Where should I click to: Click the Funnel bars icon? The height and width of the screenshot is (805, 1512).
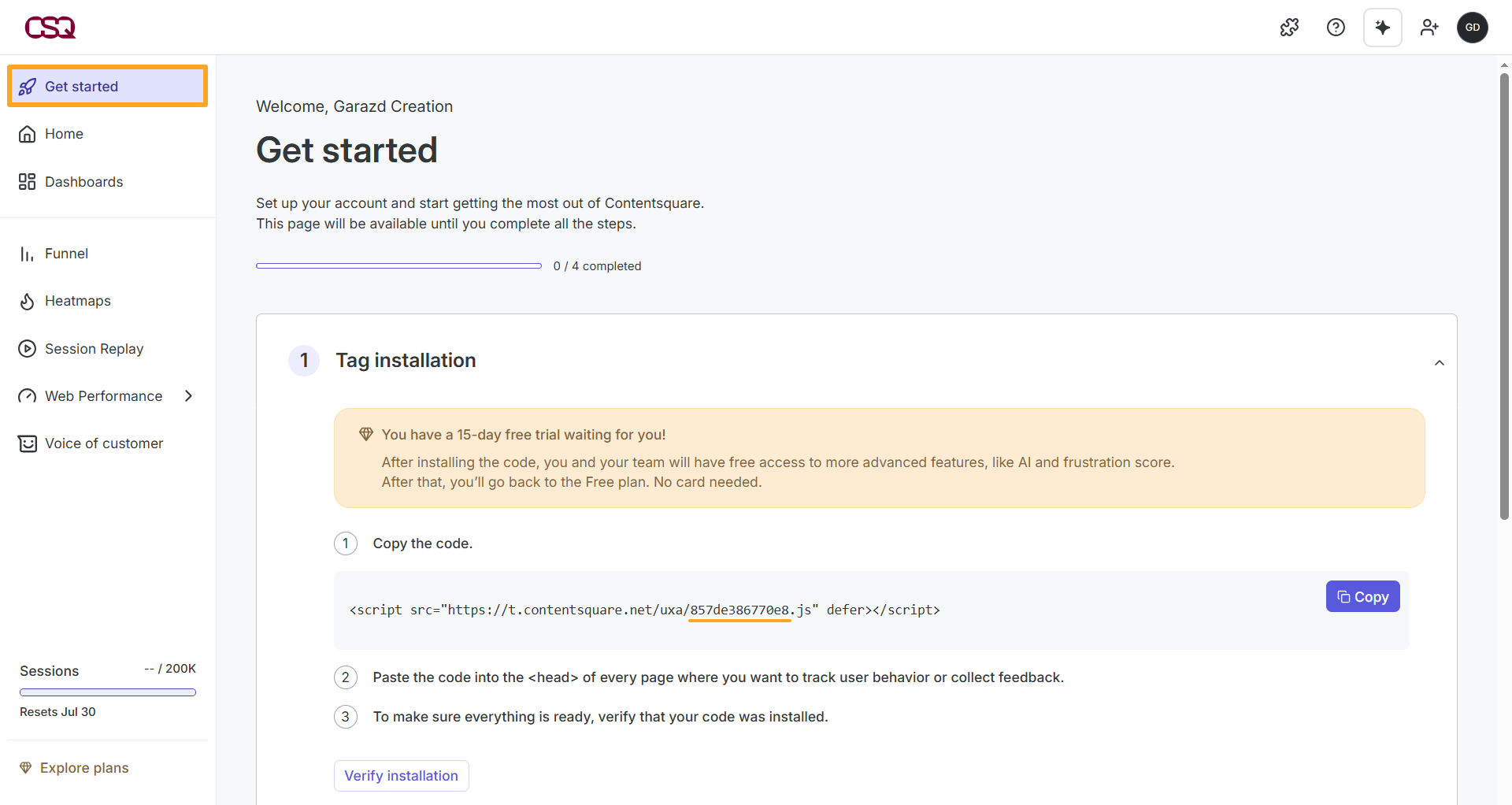pyautogui.click(x=28, y=254)
